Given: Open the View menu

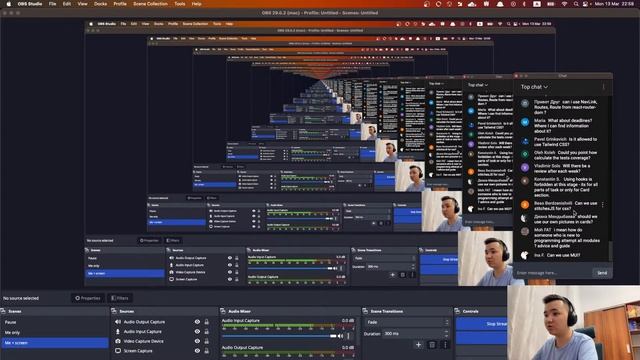Looking at the screenshot, I should [x=82, y=4].
